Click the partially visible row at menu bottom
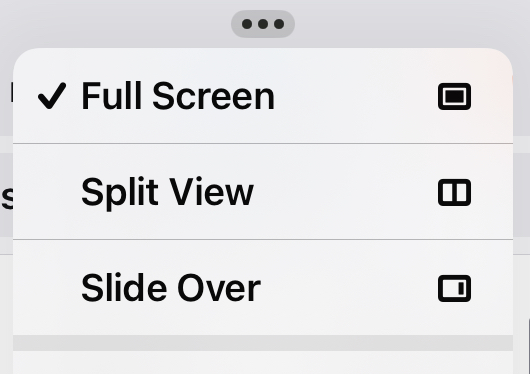The height and width of the screenshot is (374, 530). click(x=263, y=363)
